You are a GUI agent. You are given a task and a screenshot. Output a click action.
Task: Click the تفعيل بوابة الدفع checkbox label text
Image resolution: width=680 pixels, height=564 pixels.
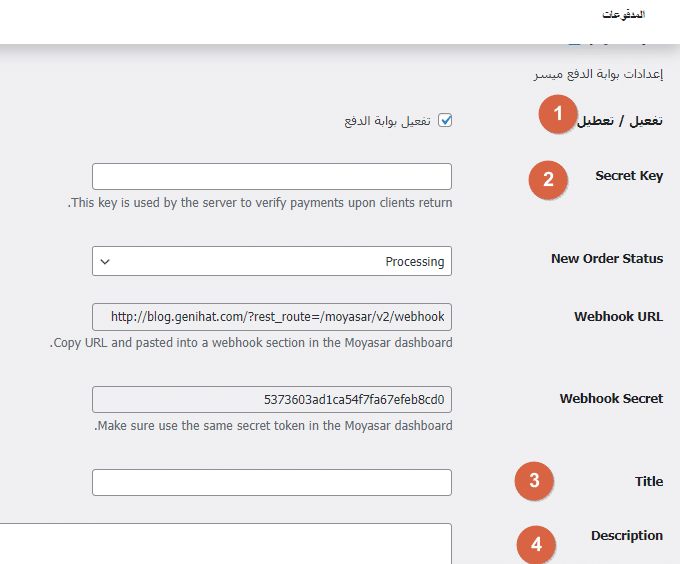(x=387, y=121)
